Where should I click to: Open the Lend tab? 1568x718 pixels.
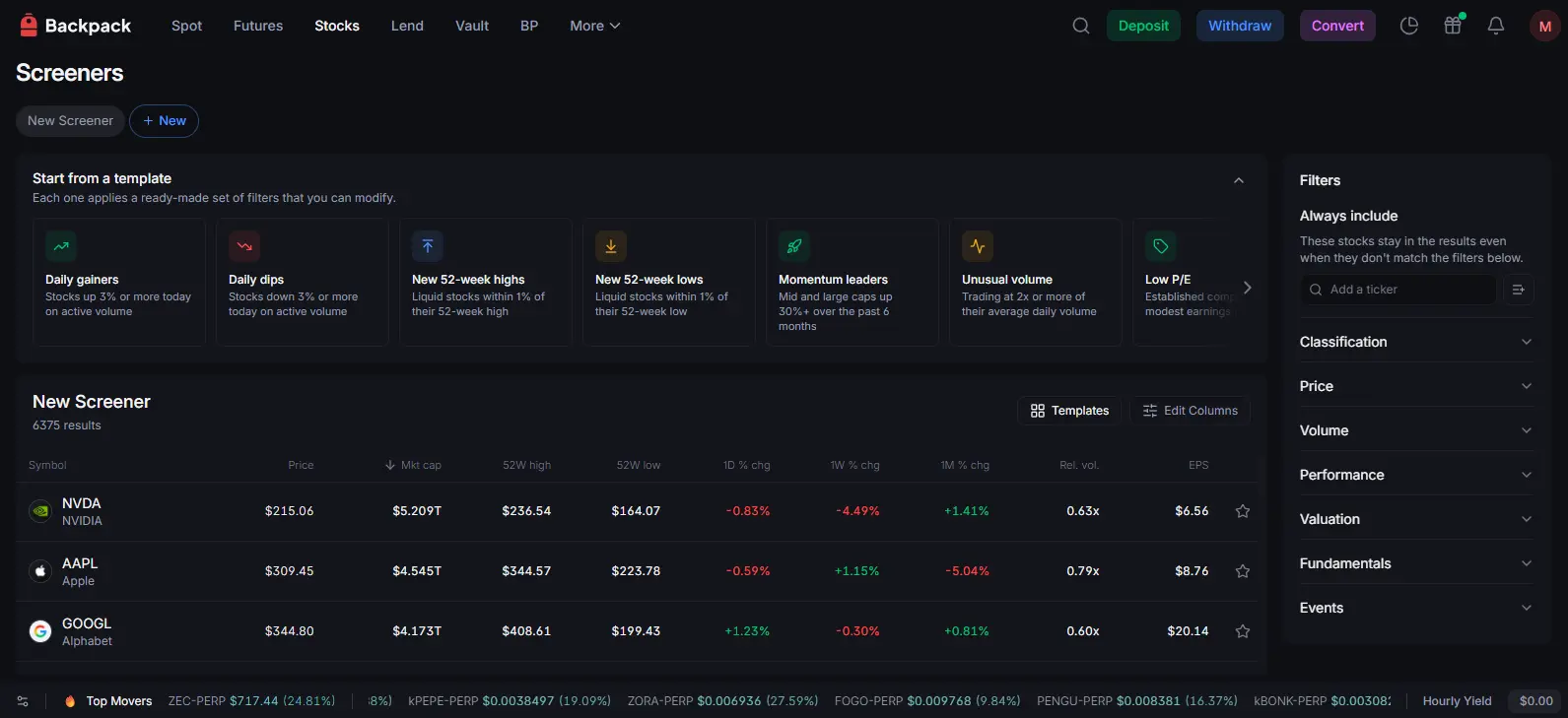(407, 26)
